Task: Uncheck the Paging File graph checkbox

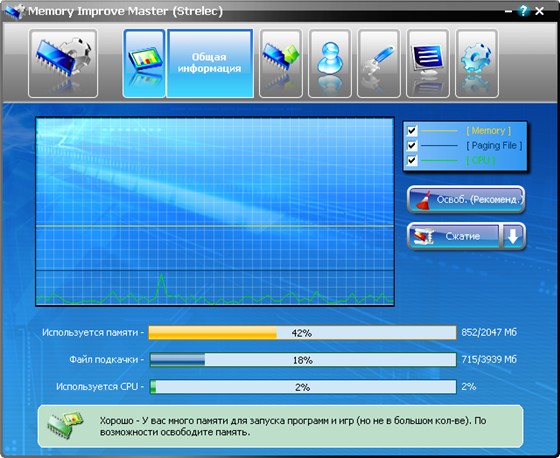Action: pyautogui.click(x=412, y=145)
